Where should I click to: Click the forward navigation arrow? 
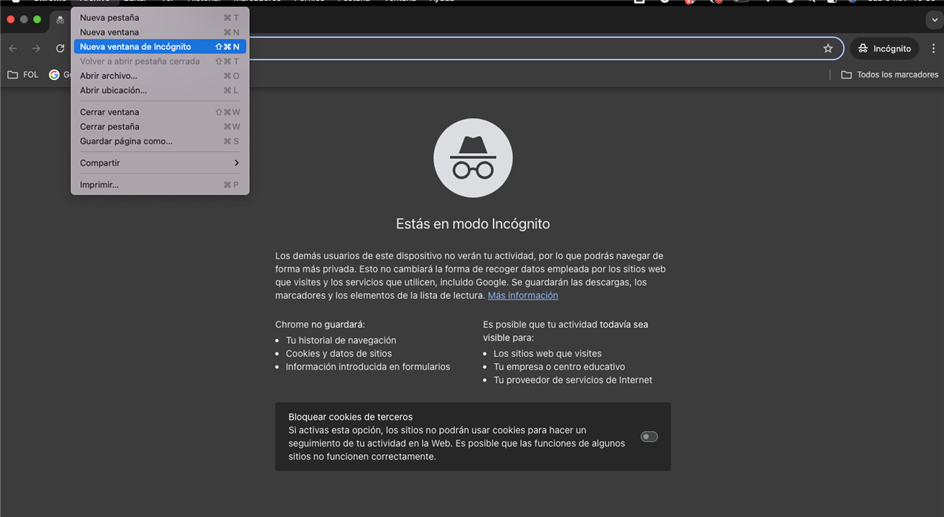coord(36,48)
